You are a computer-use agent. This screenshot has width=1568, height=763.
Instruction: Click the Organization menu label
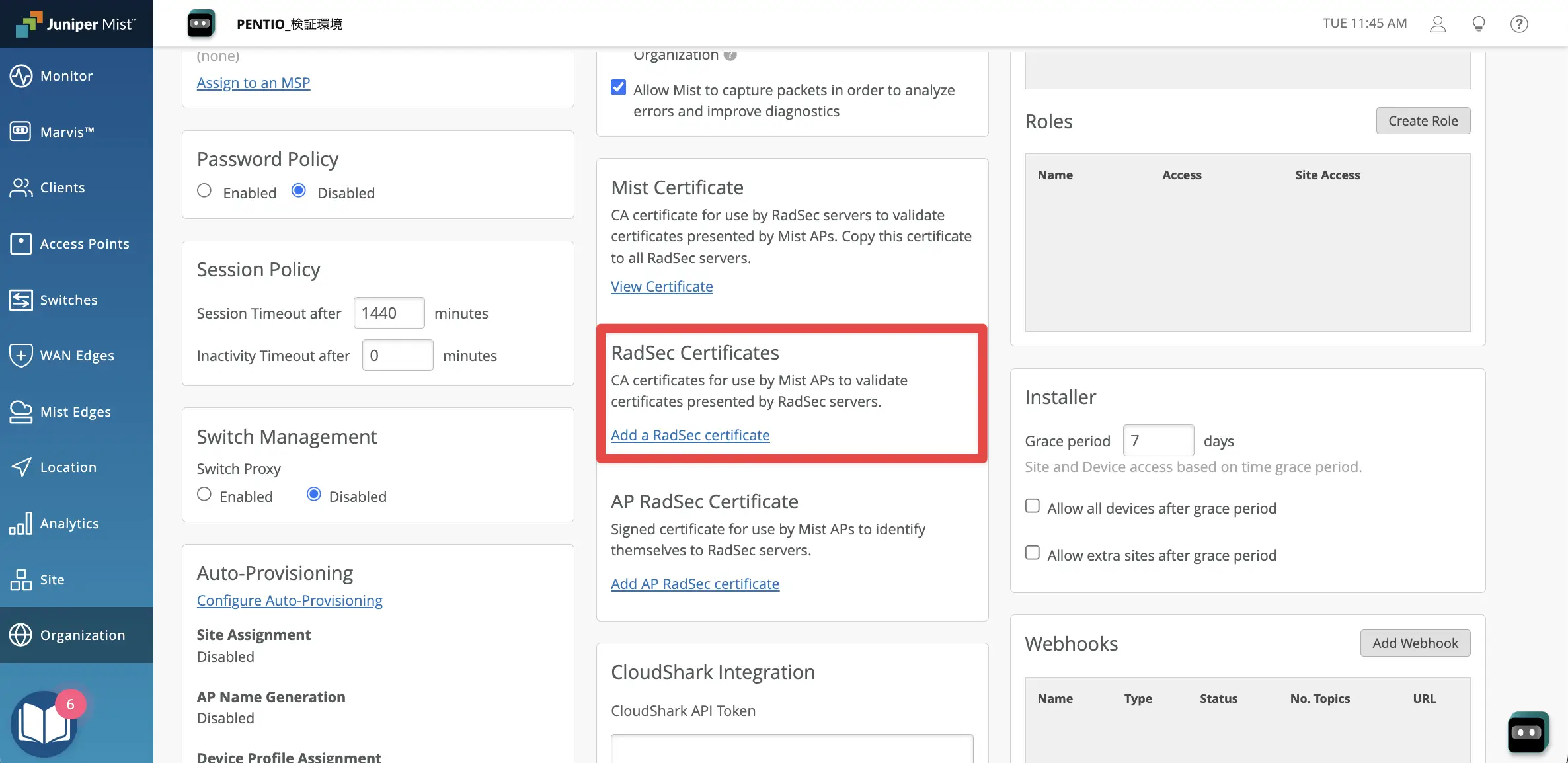point(83,635)
